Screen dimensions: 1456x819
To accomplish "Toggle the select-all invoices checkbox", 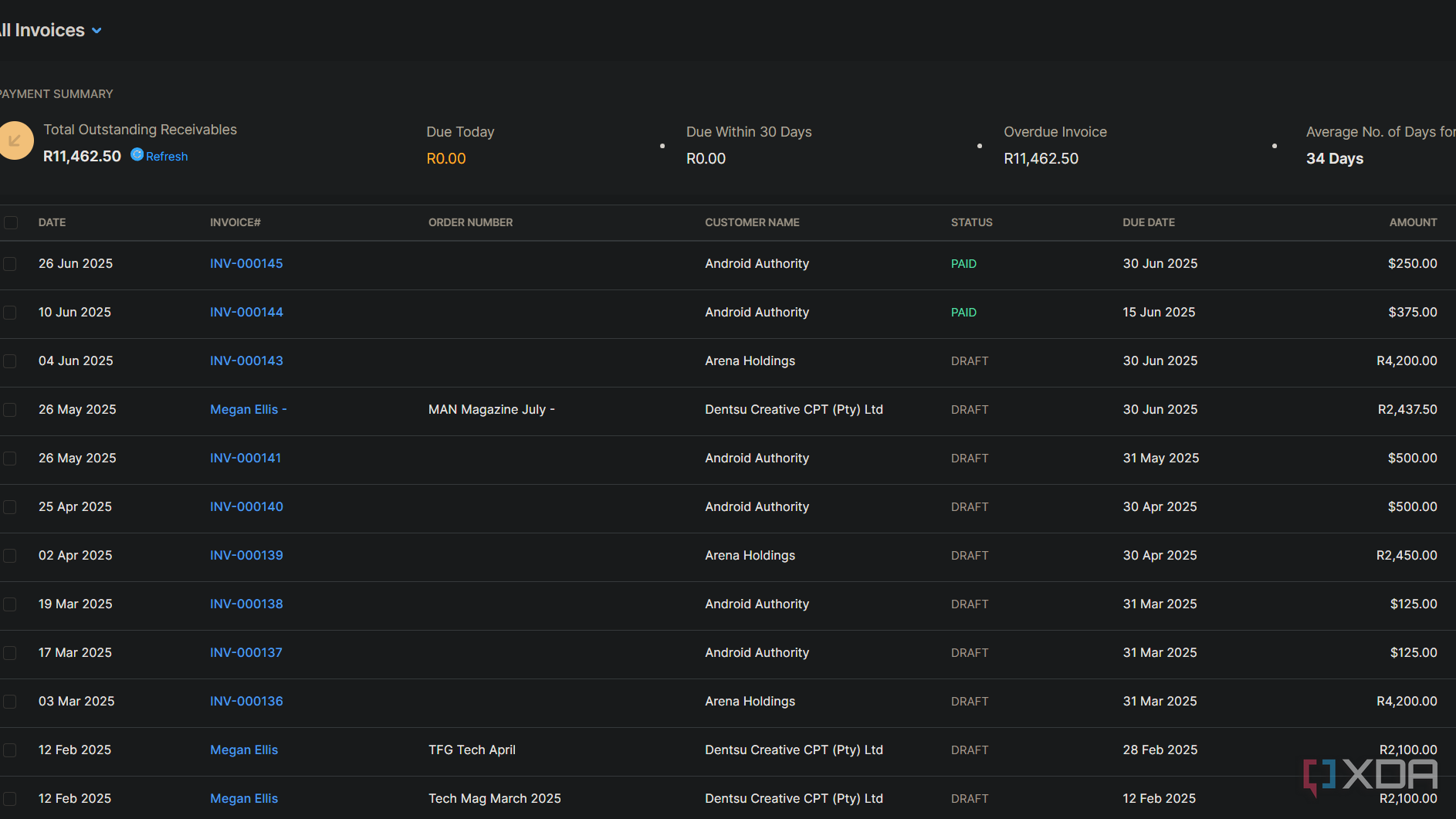I will 11,222.
